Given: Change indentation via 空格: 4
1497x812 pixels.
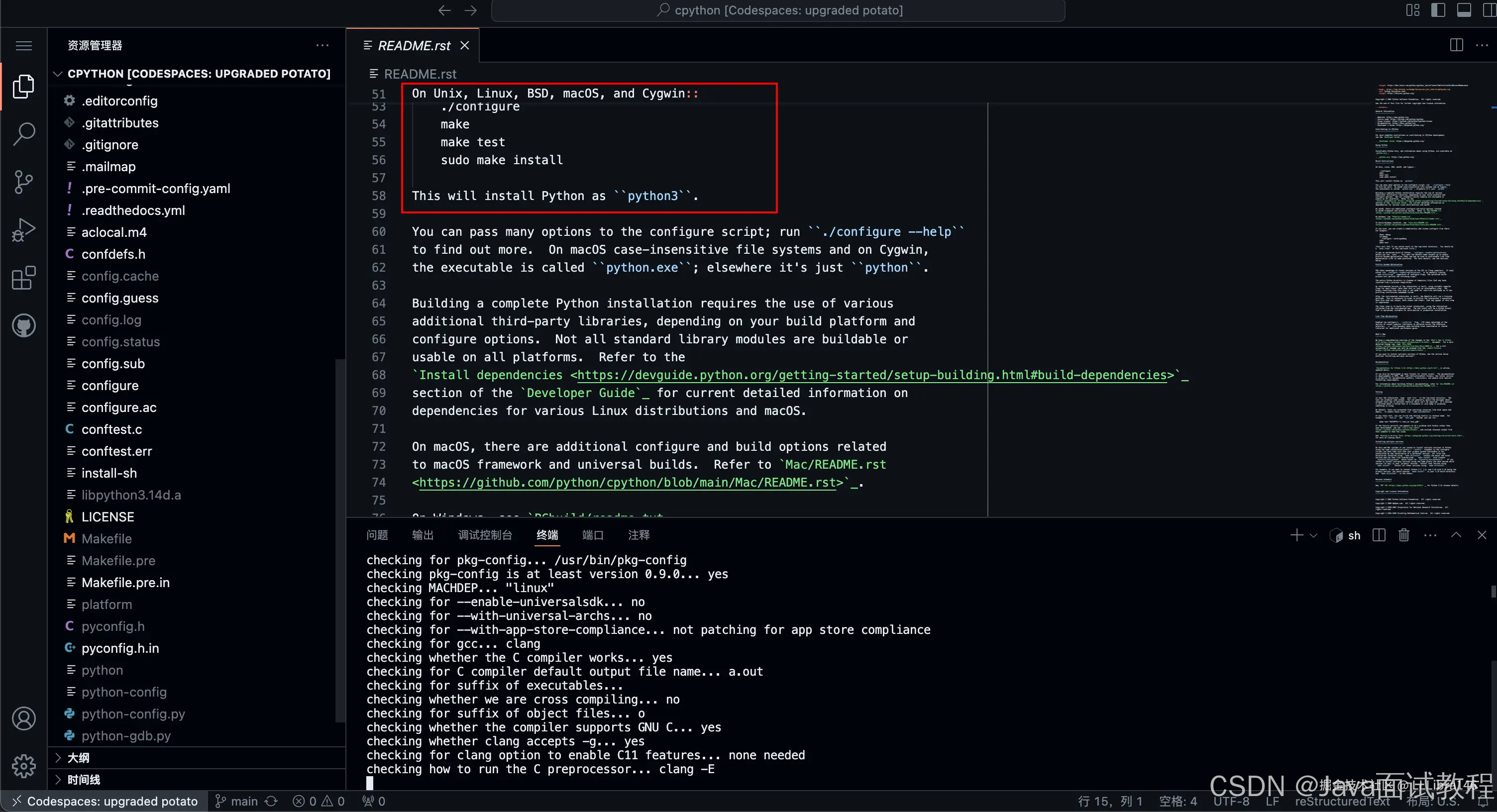Looking at the screenshot, I should click(x=1178, y=801).
